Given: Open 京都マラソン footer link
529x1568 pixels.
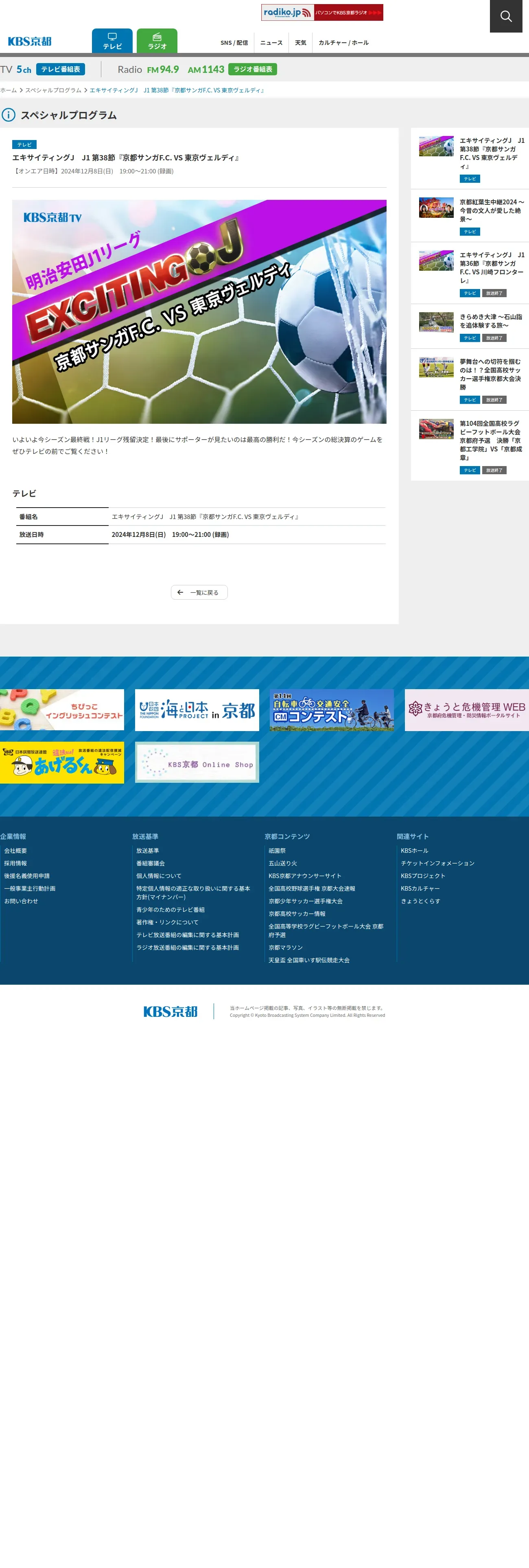Looking at the screenshot, I should pos(286,948).
